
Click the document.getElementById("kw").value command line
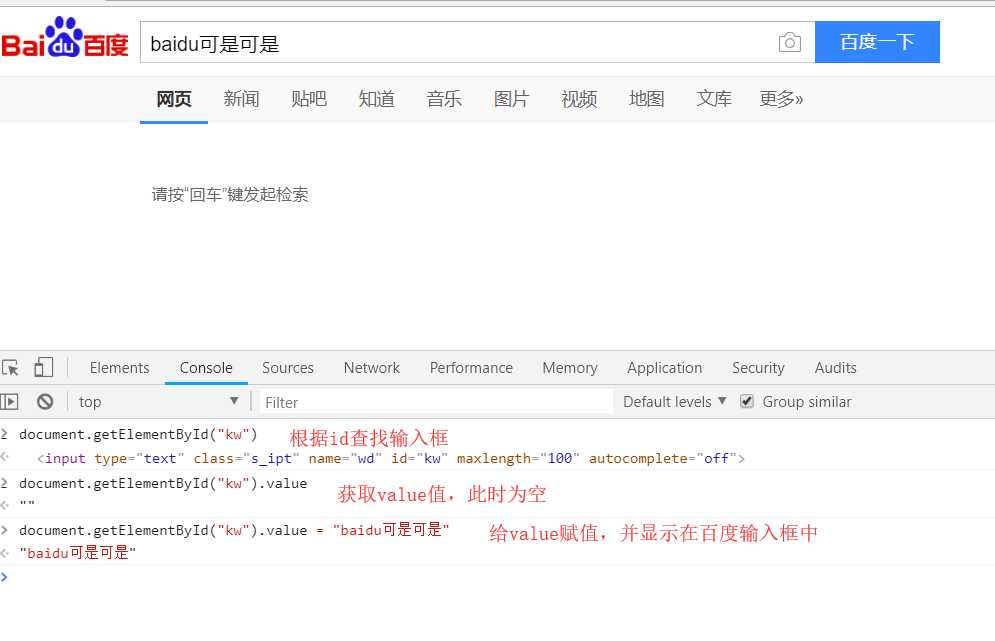(x=163, y=484)
